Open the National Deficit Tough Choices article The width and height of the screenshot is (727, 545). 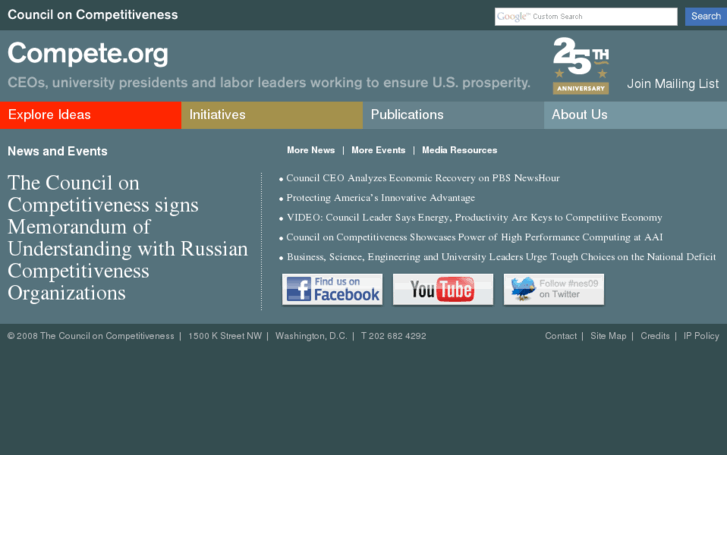(501, 257)
